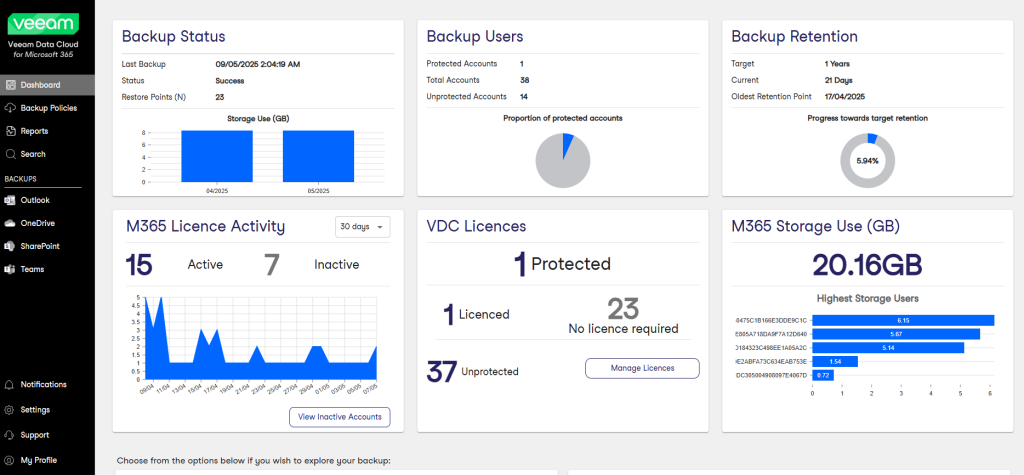Screen dimensions: 1024x475
Task: Click the oldest retention point 17/04/2025
Action: [845, 97]
